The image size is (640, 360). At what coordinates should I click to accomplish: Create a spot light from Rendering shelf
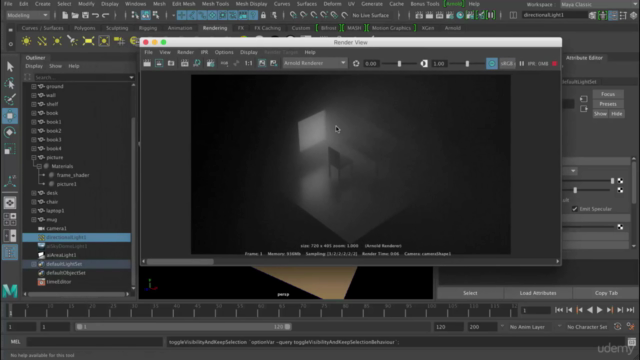pos(73,41)
